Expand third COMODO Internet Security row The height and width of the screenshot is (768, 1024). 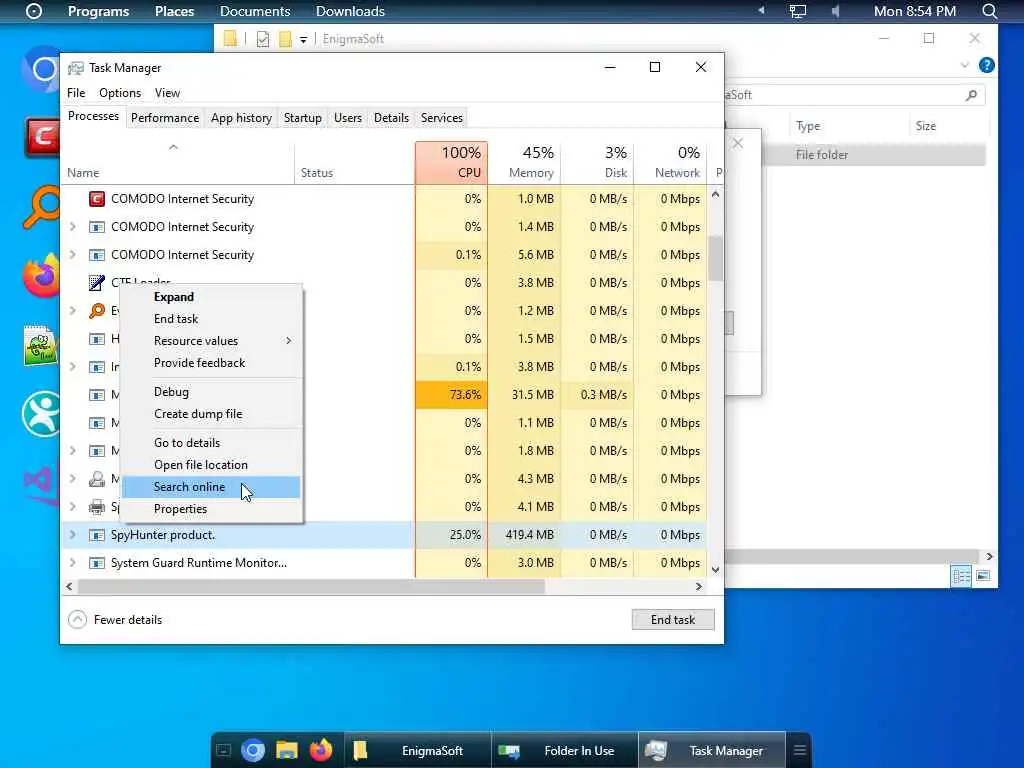coord(72,255)
